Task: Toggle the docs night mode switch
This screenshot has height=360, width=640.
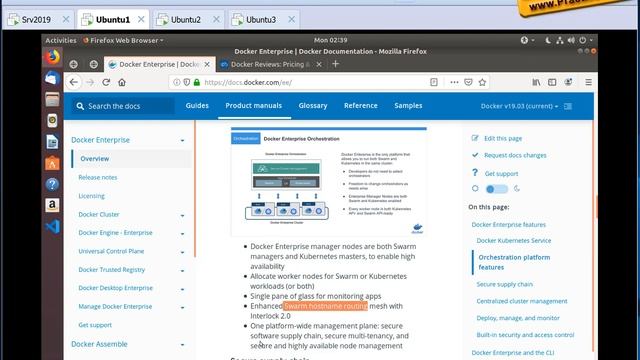Action: 496,189
